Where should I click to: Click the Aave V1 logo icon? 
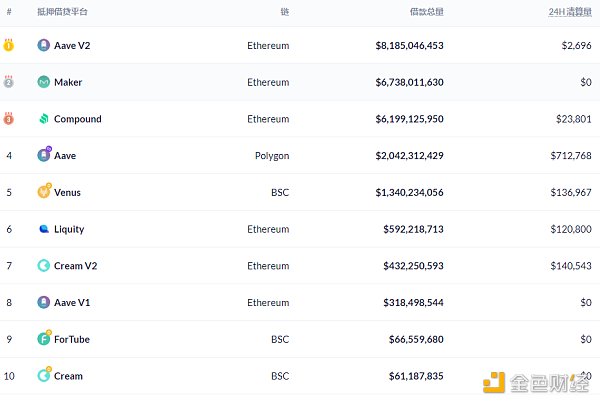43,302
